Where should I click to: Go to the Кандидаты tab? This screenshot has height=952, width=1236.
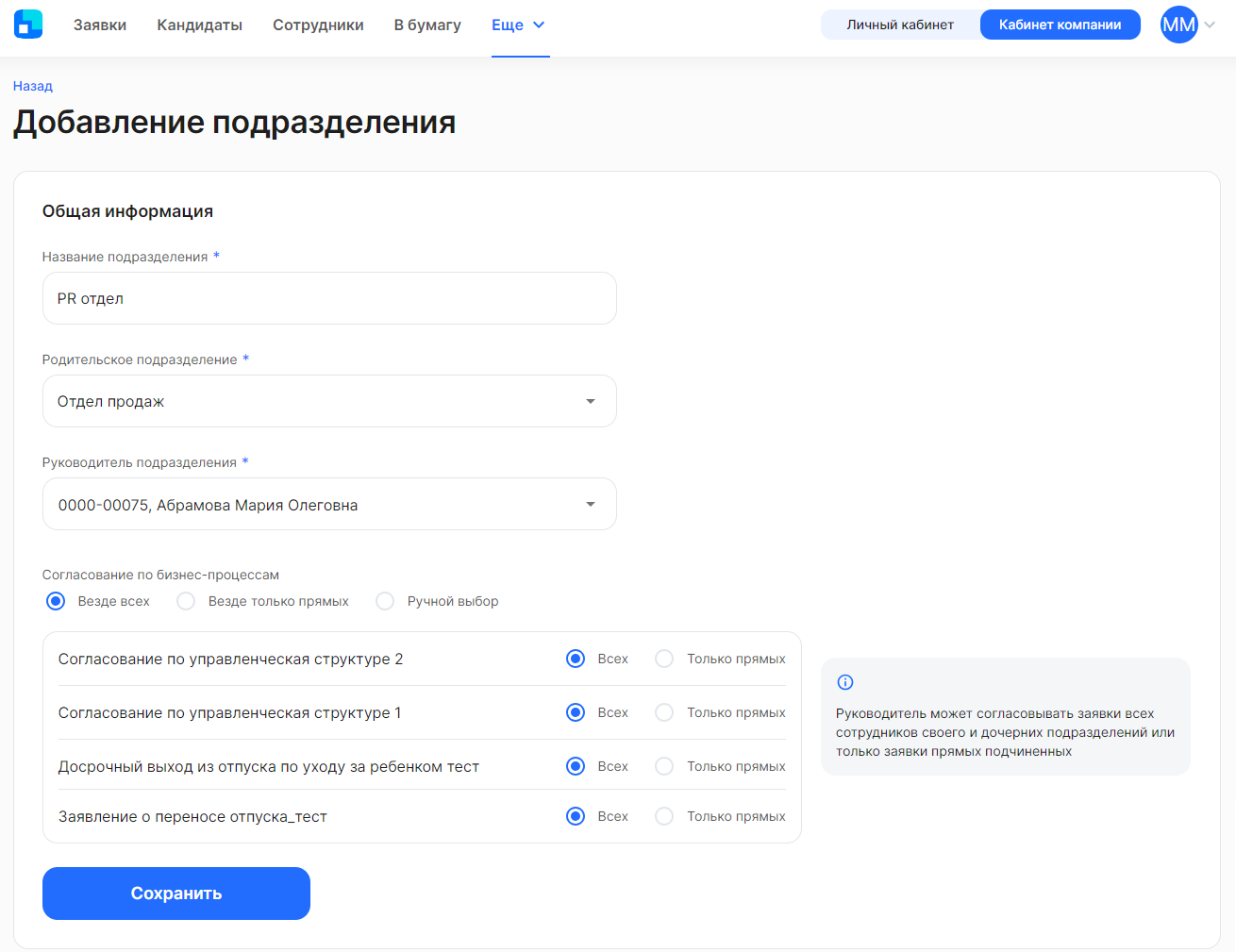[199, 25]
